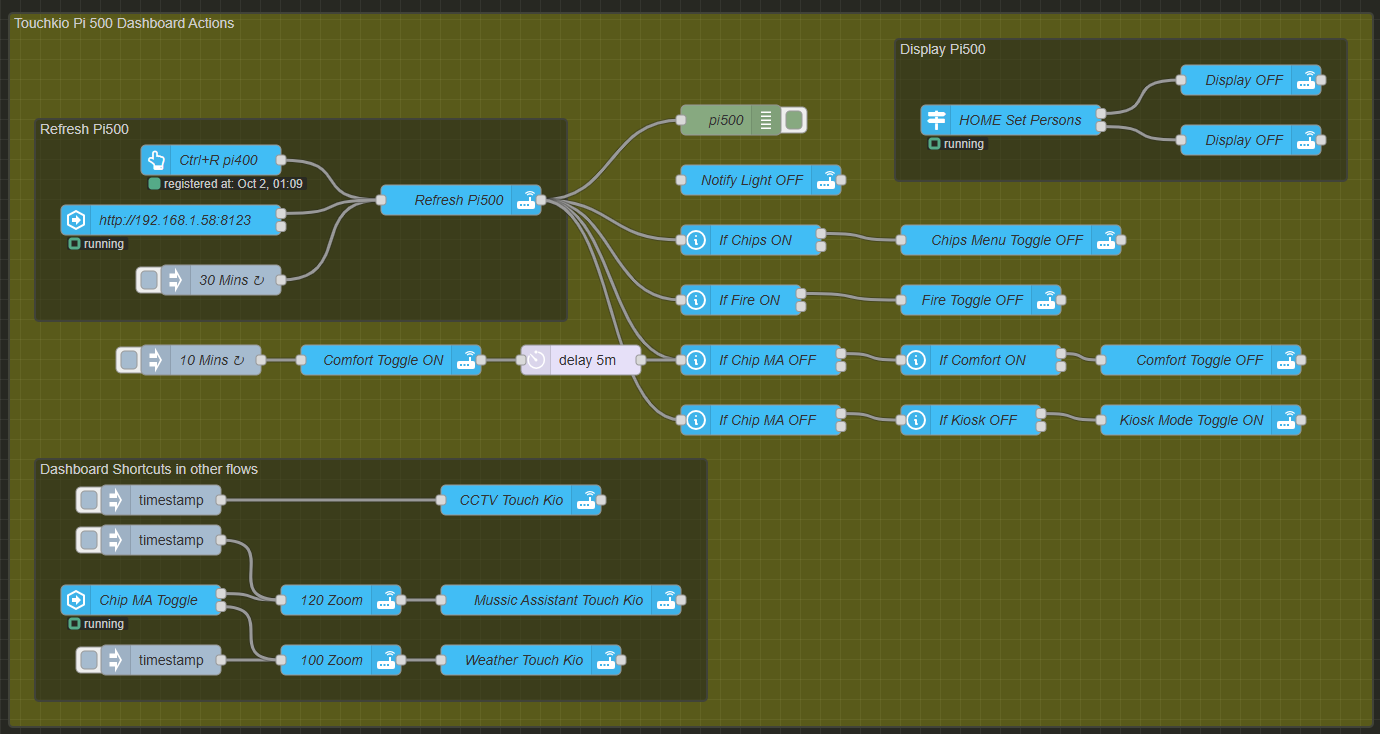This screenshot has height=734, width=1380.
Task: Click the info icon on If Kiosk OFF
Action: coord(916,420)
